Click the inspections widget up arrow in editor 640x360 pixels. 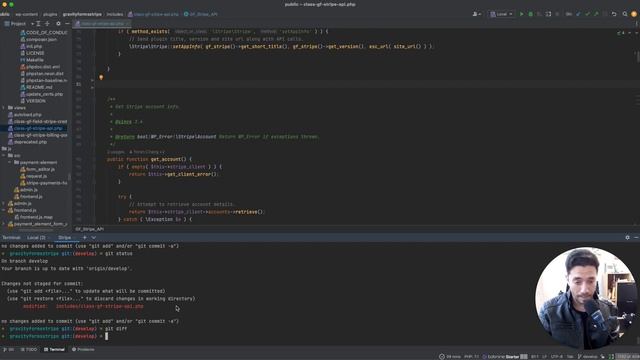[x=630, y=32]
